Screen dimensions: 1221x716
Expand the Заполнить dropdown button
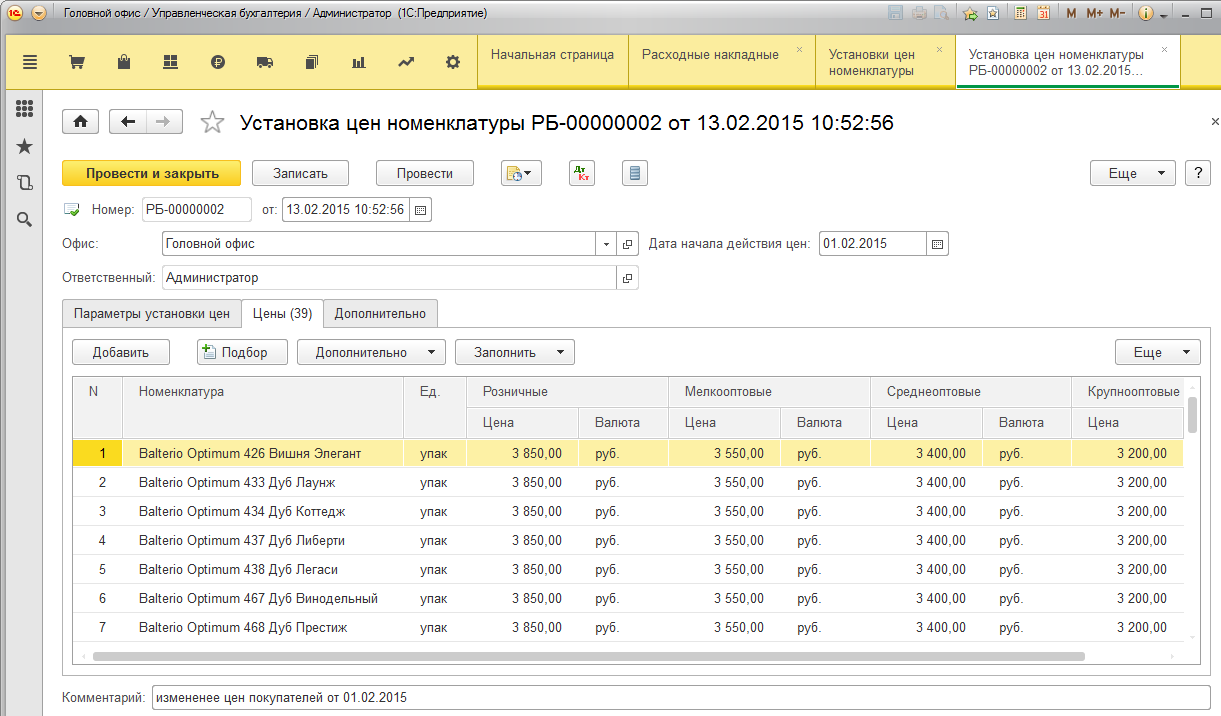(514, 352)
